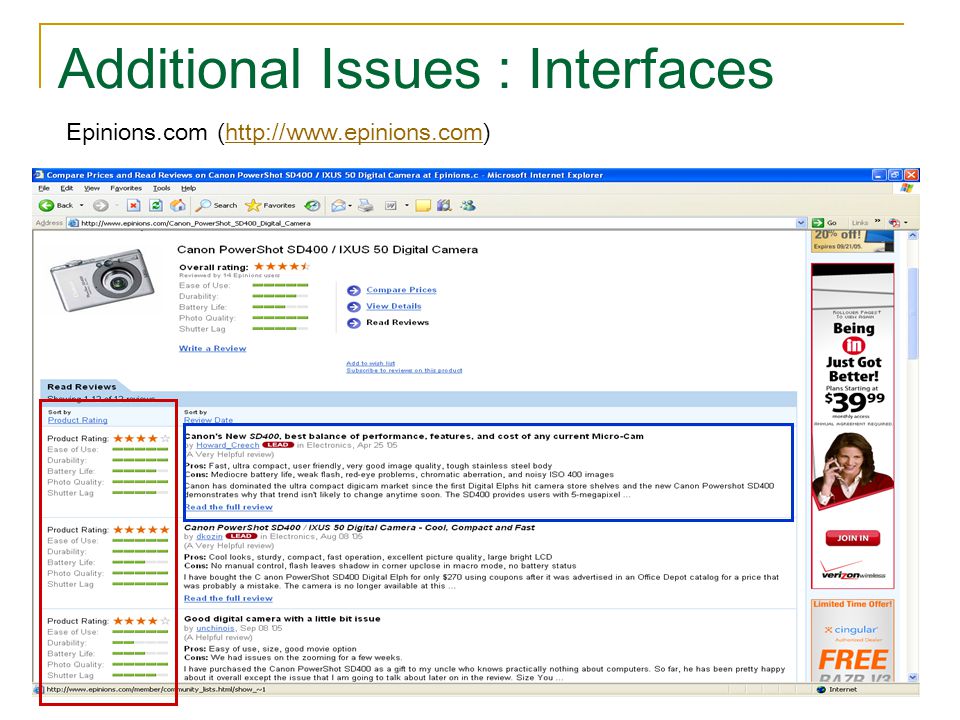Viewport: 960px width, 720px height.
Task: Click the epinions.com hyperlink in slide
Action: [354, 132]
